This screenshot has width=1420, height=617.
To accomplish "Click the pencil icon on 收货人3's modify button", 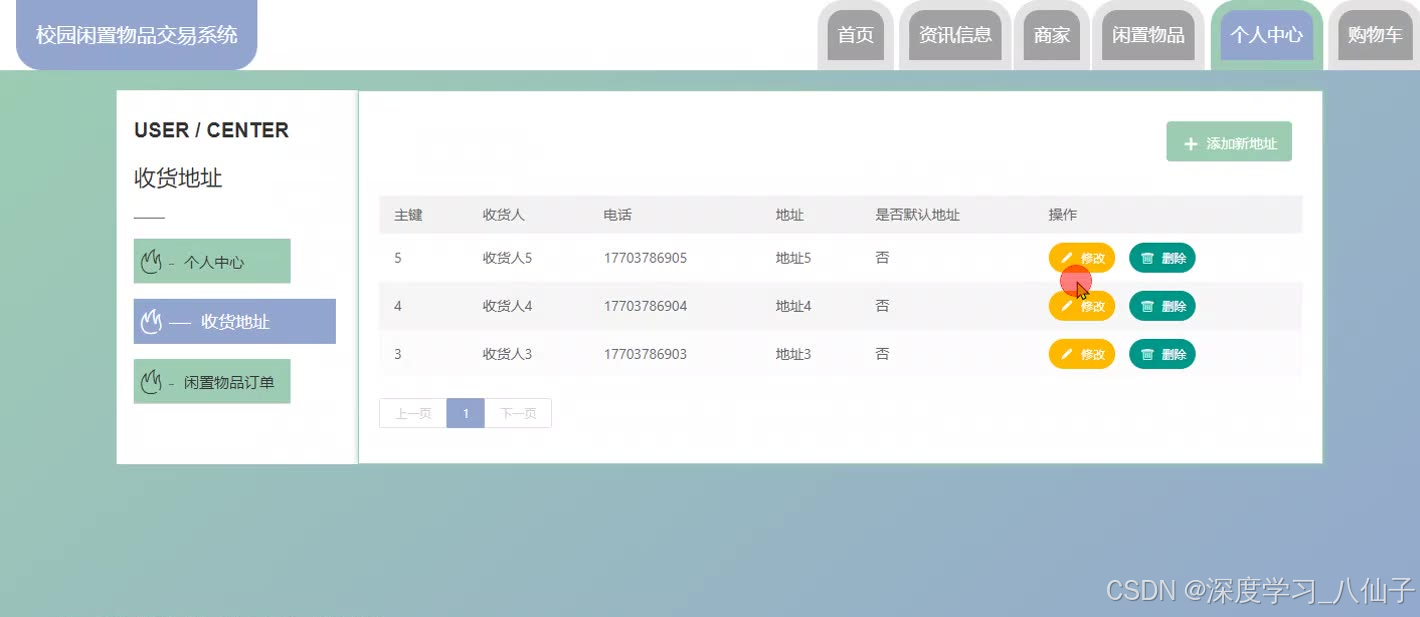I will pyautogui.click(x=1068, y=354).
